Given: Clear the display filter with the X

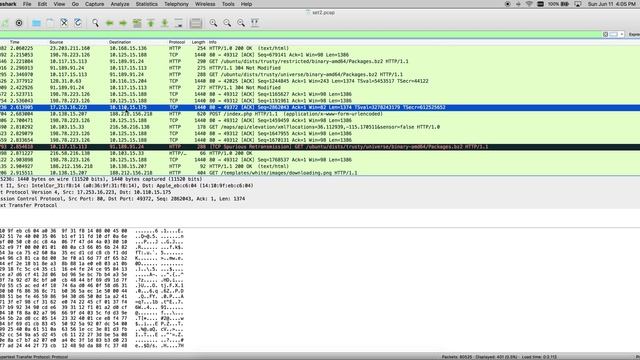Looking at the screenshot, I should pyautogui.click(x=605, y=35).
